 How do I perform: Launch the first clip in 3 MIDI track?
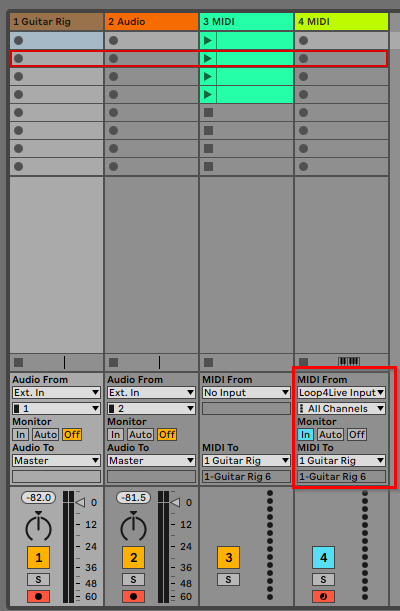tap(208, 41)
